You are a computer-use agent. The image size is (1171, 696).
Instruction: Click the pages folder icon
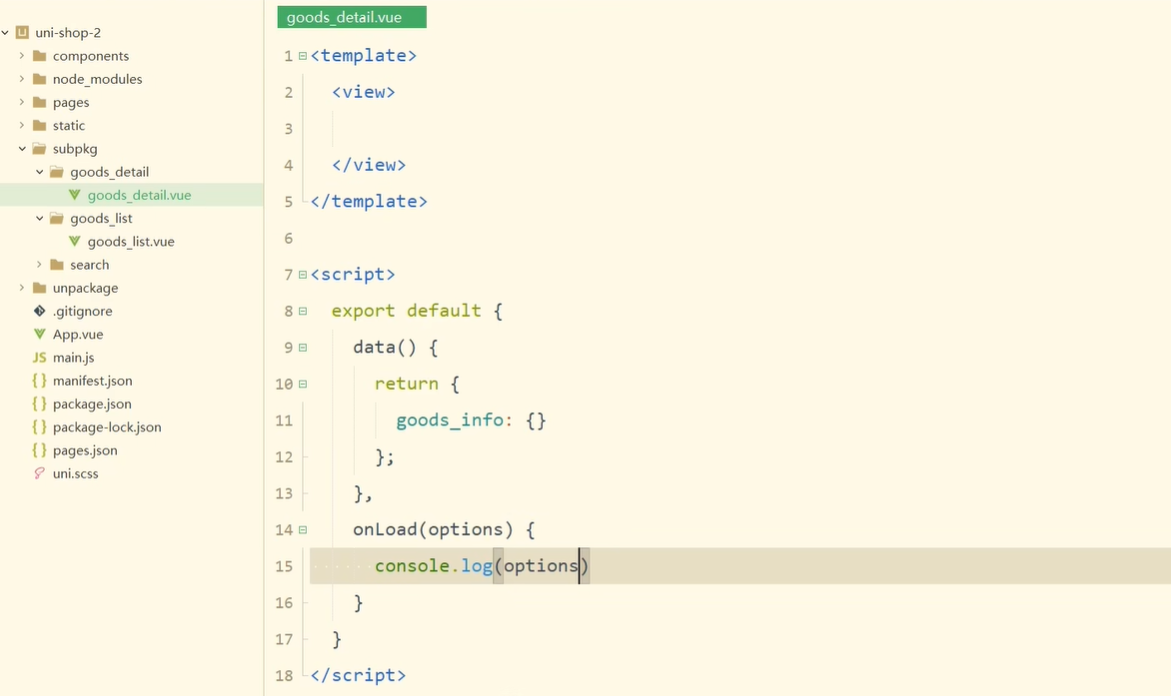(40, 102)
